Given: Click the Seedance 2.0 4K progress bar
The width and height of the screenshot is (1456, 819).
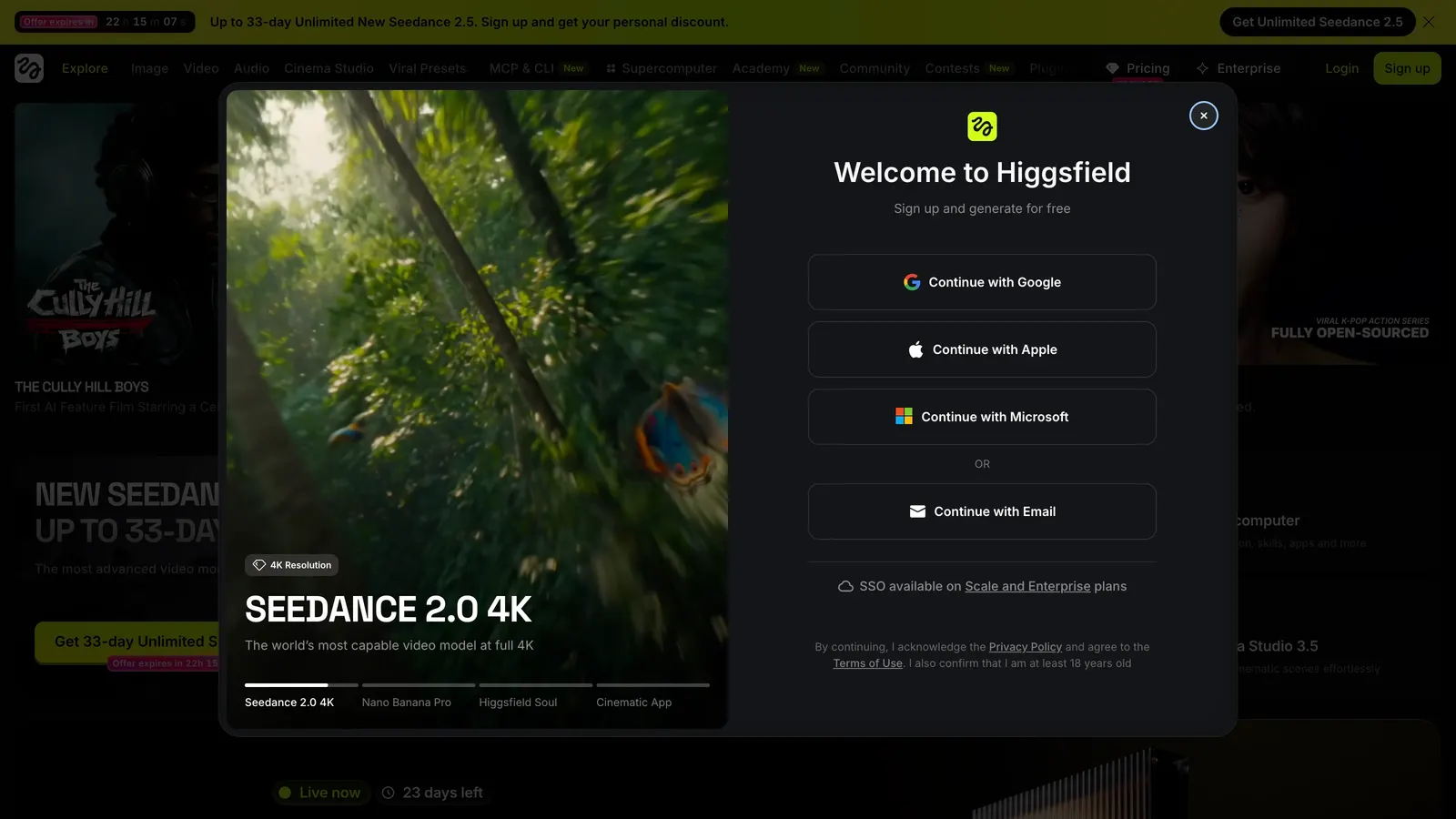Looking at the screenshot, I should coord(301,684).
